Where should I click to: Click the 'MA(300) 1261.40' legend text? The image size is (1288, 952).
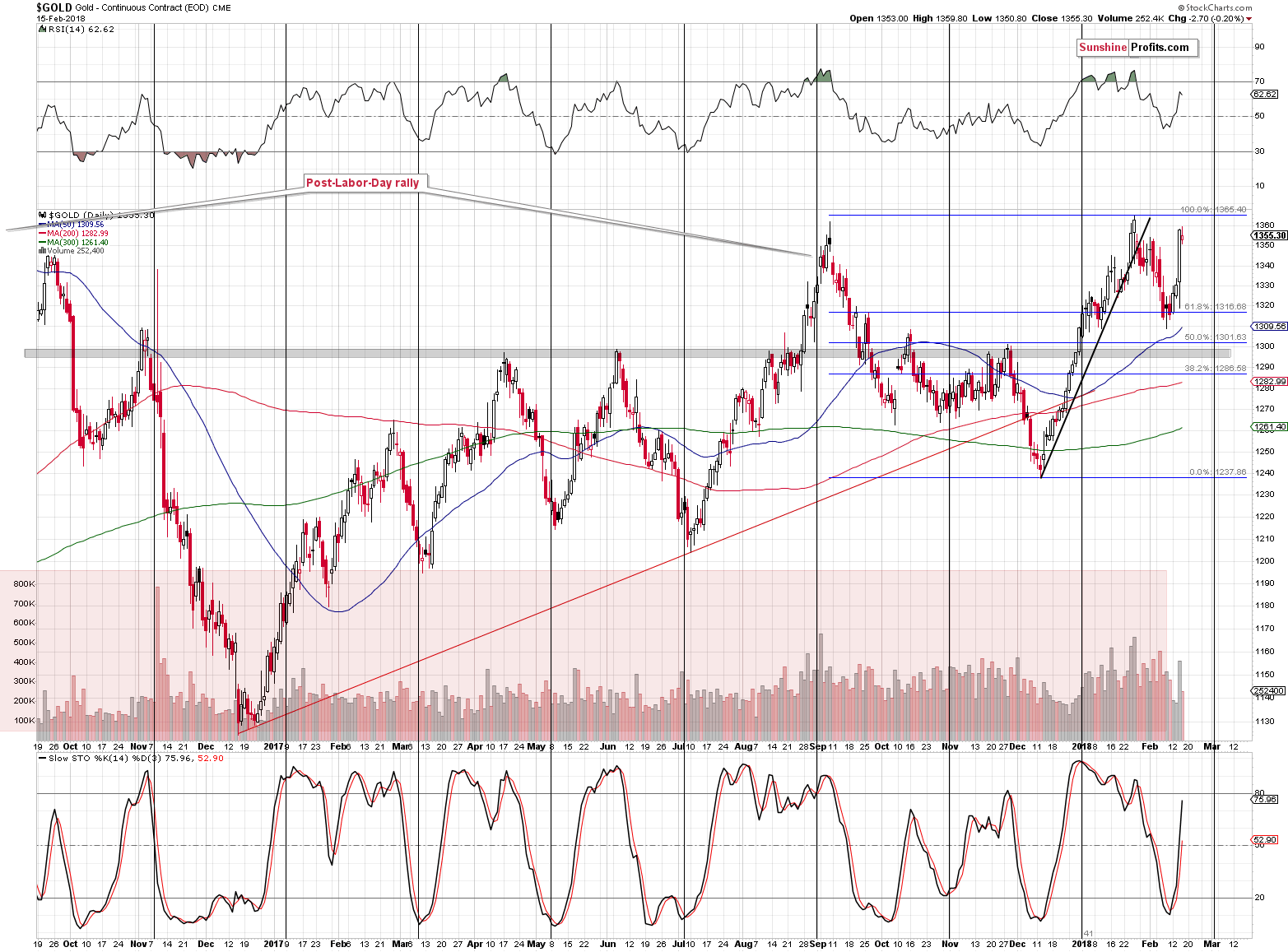click(77, 243)
